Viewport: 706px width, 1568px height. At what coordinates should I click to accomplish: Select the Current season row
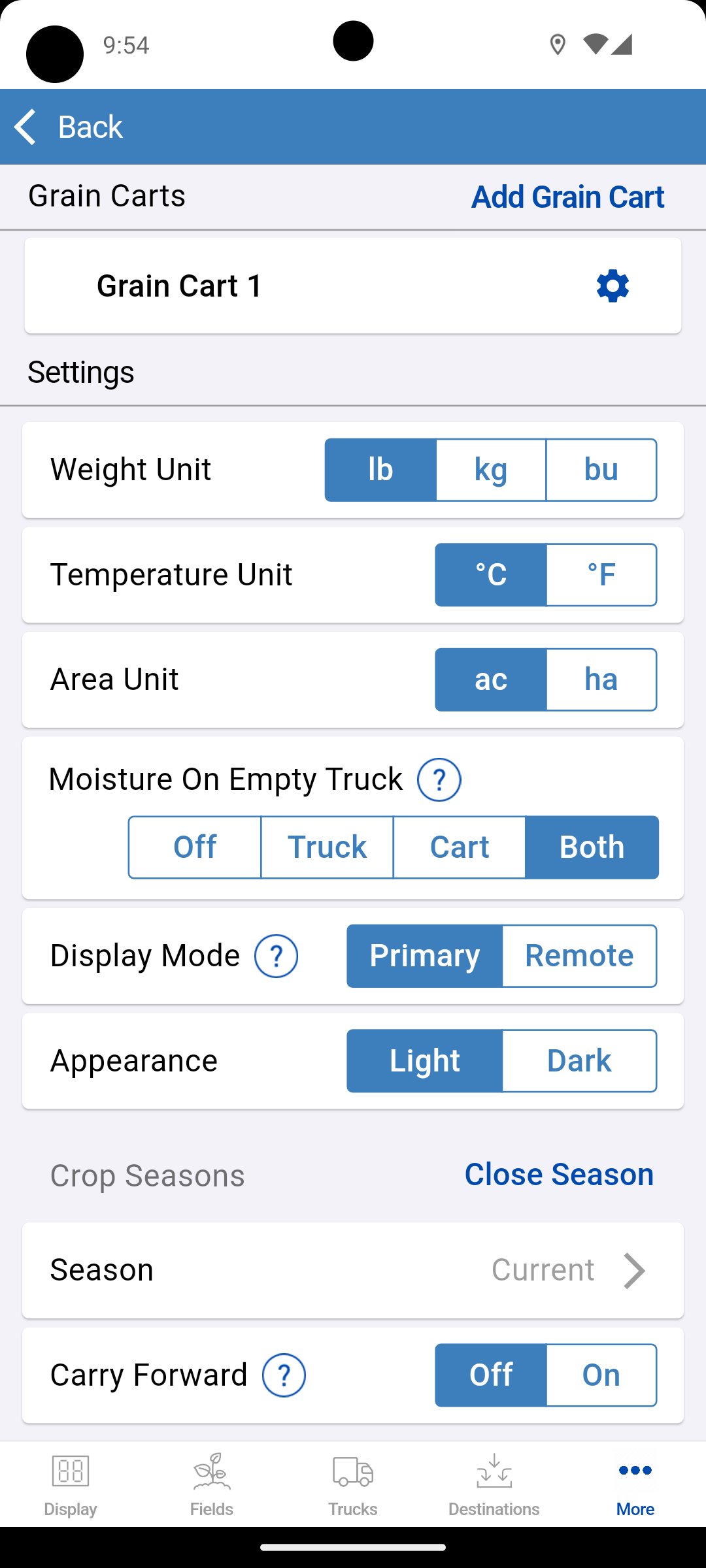pos(353,1271)
